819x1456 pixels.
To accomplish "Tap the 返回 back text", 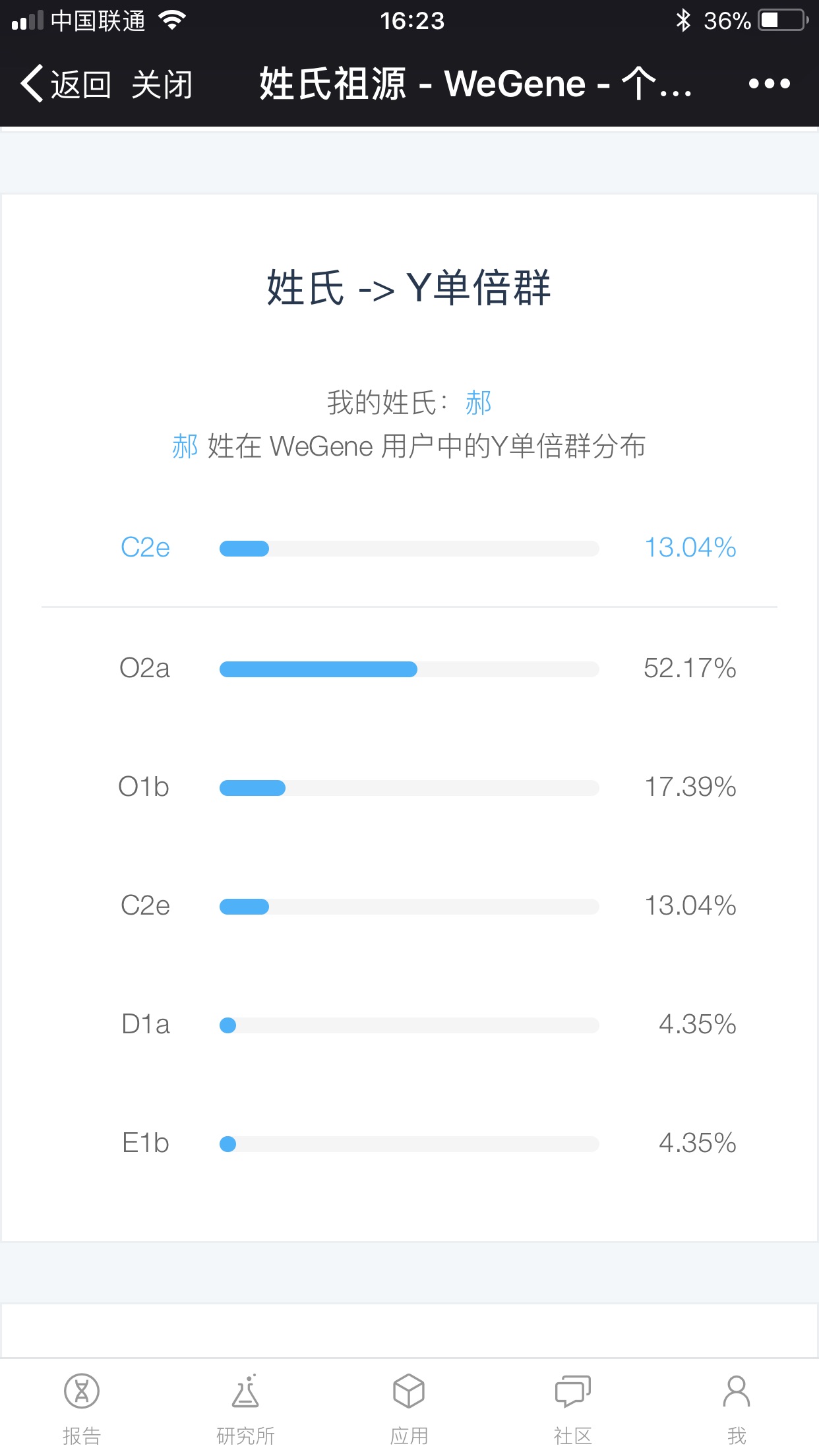I will (x=80, y=85).
